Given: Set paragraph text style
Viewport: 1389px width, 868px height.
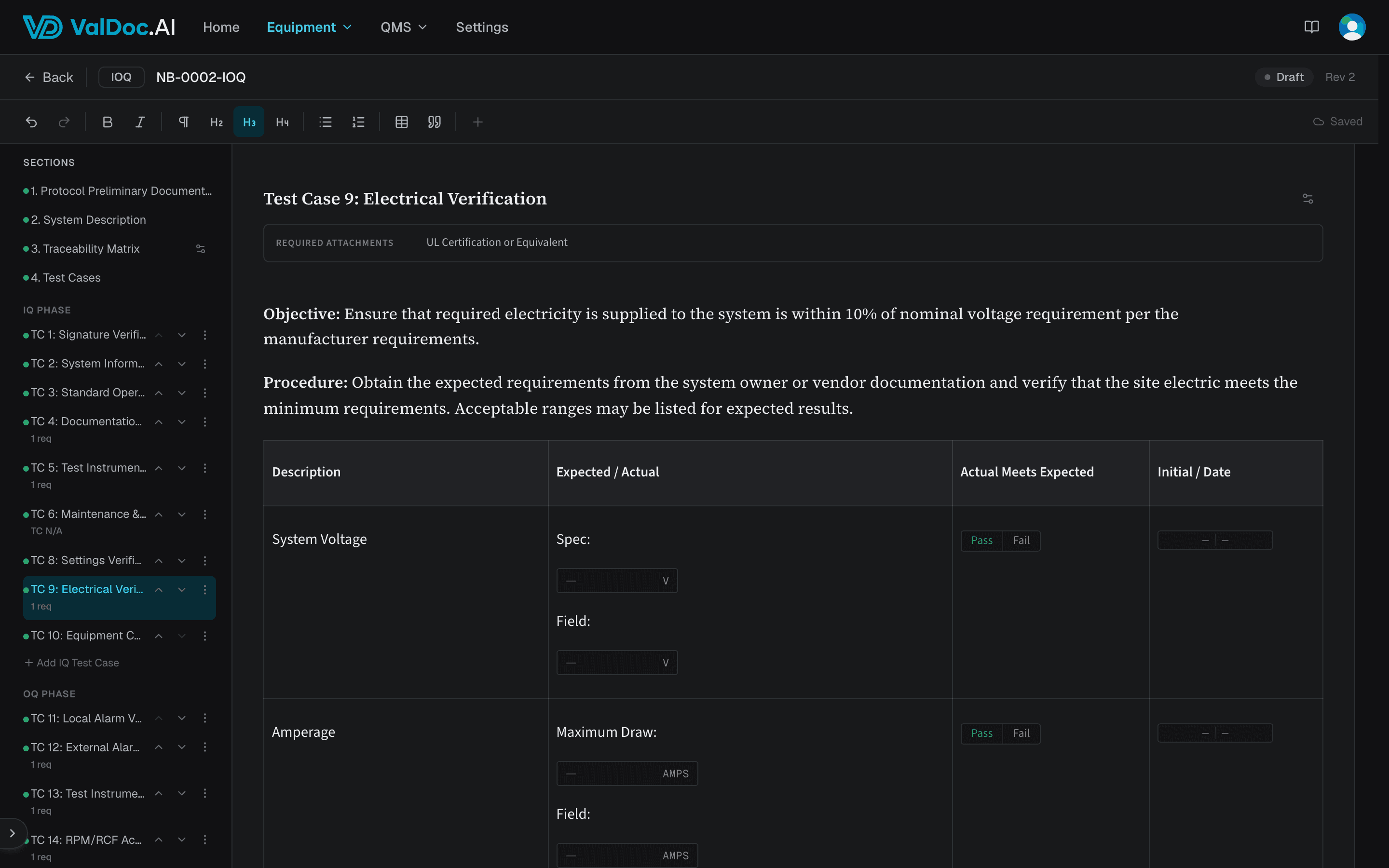Looking at the screenshot, I should [x=184, y=122].
